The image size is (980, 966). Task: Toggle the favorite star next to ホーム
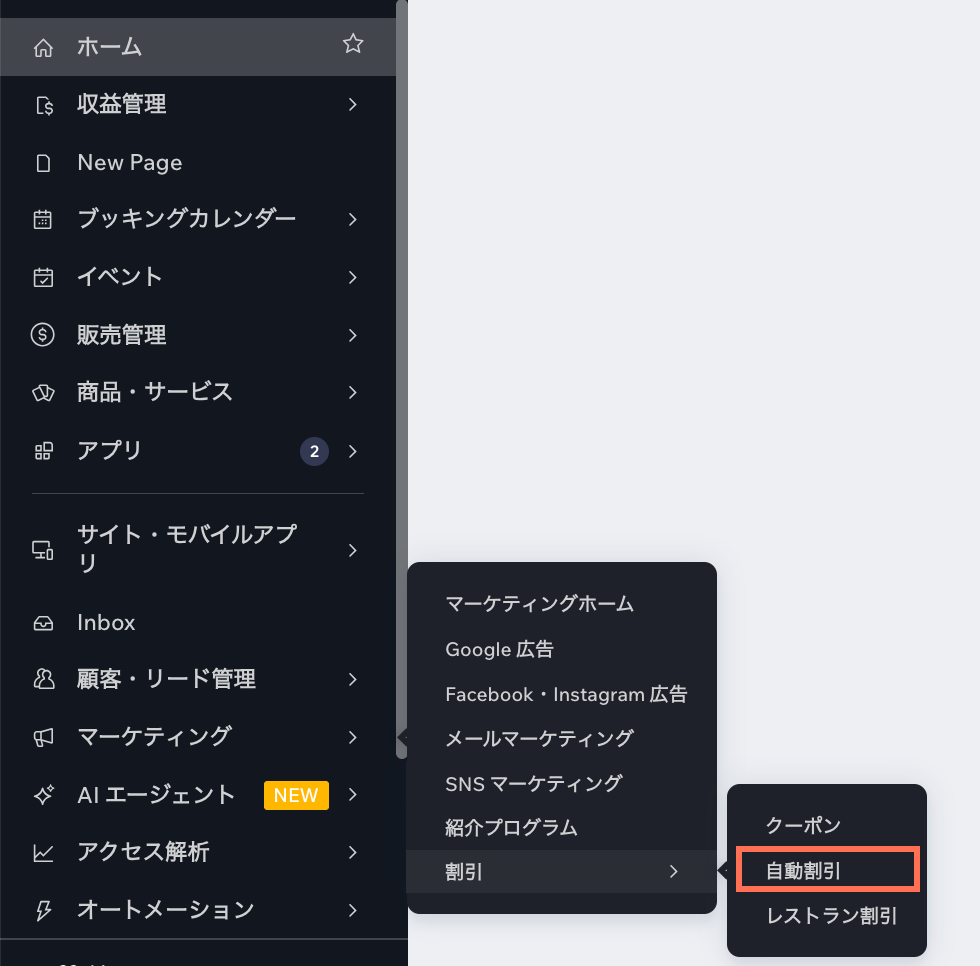[352, 44]
